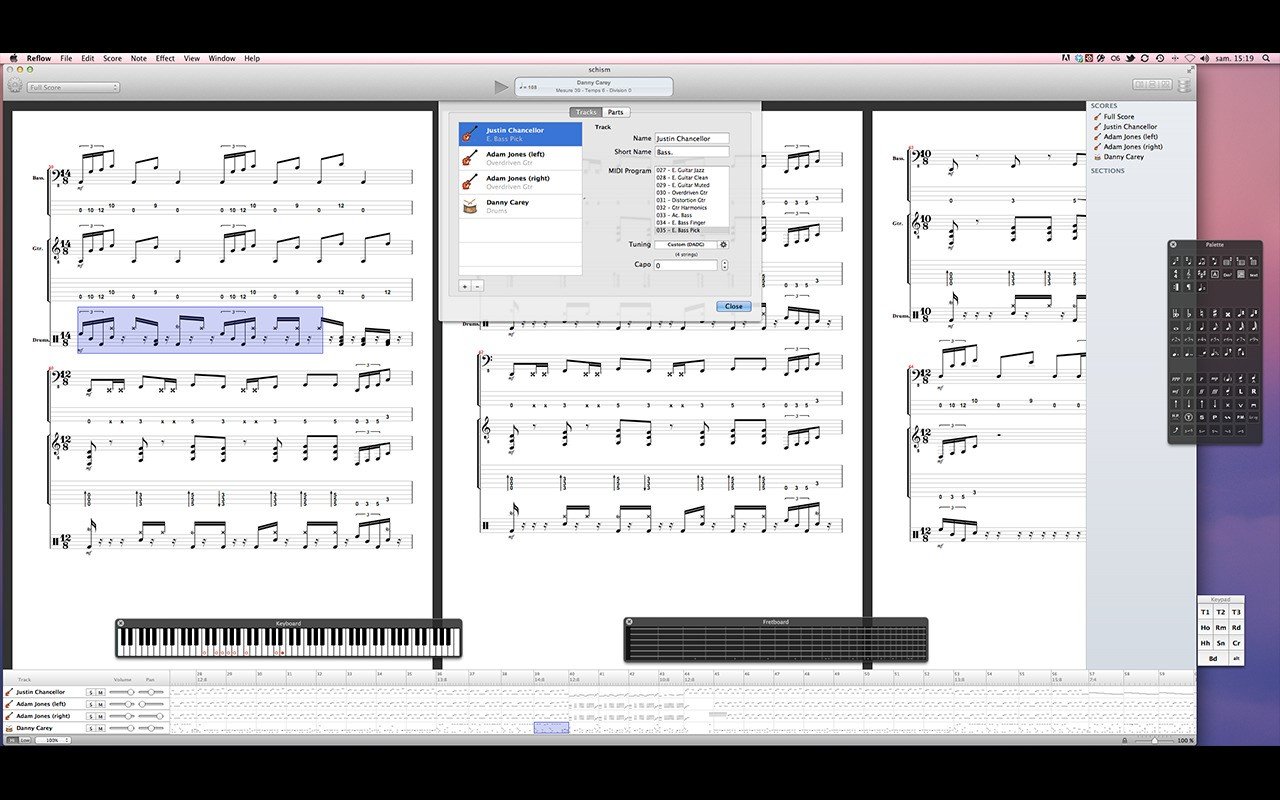The height and width of the screenshot is (800, 1280).
Task: Select Adam Jones (left) in track dialog
Action: point(520,158)
